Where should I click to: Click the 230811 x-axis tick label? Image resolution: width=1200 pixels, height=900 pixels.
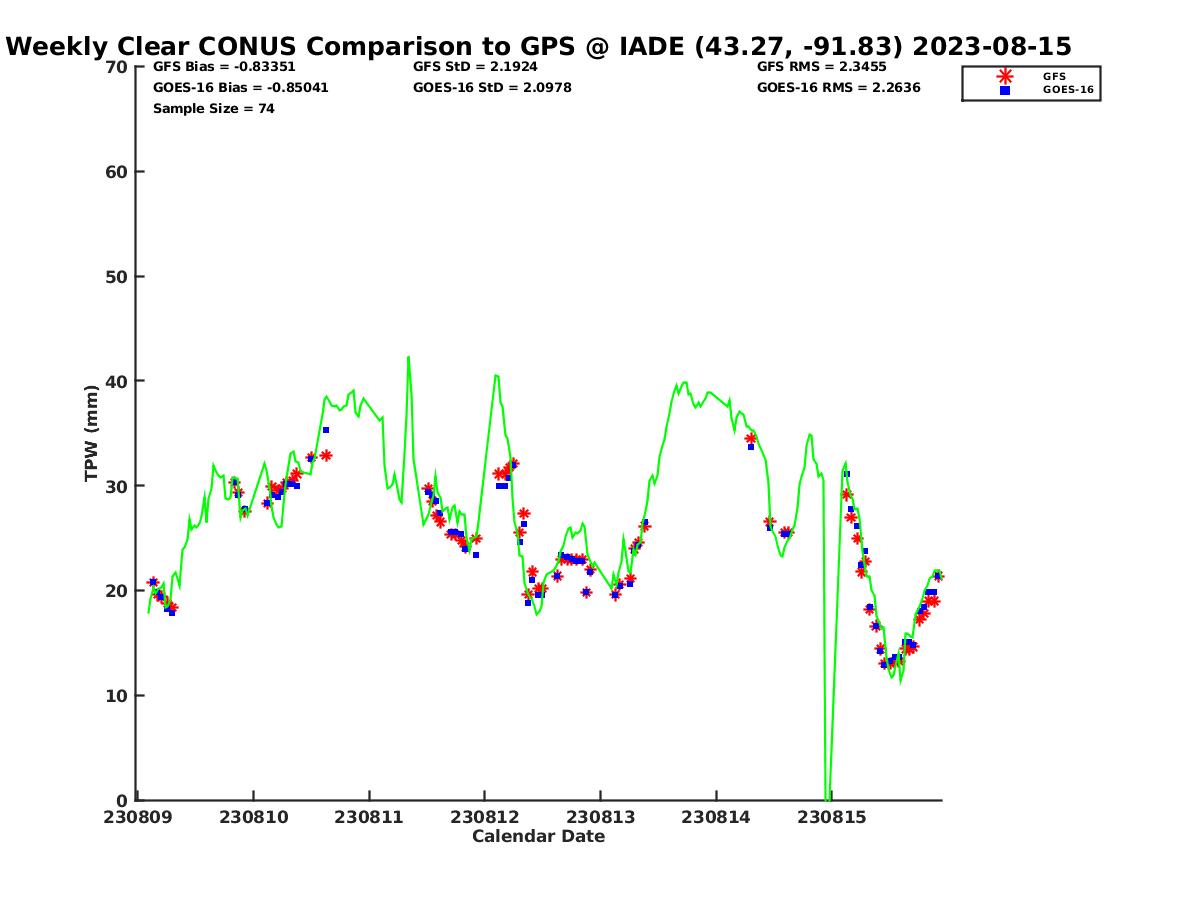[x=369, y=817]
